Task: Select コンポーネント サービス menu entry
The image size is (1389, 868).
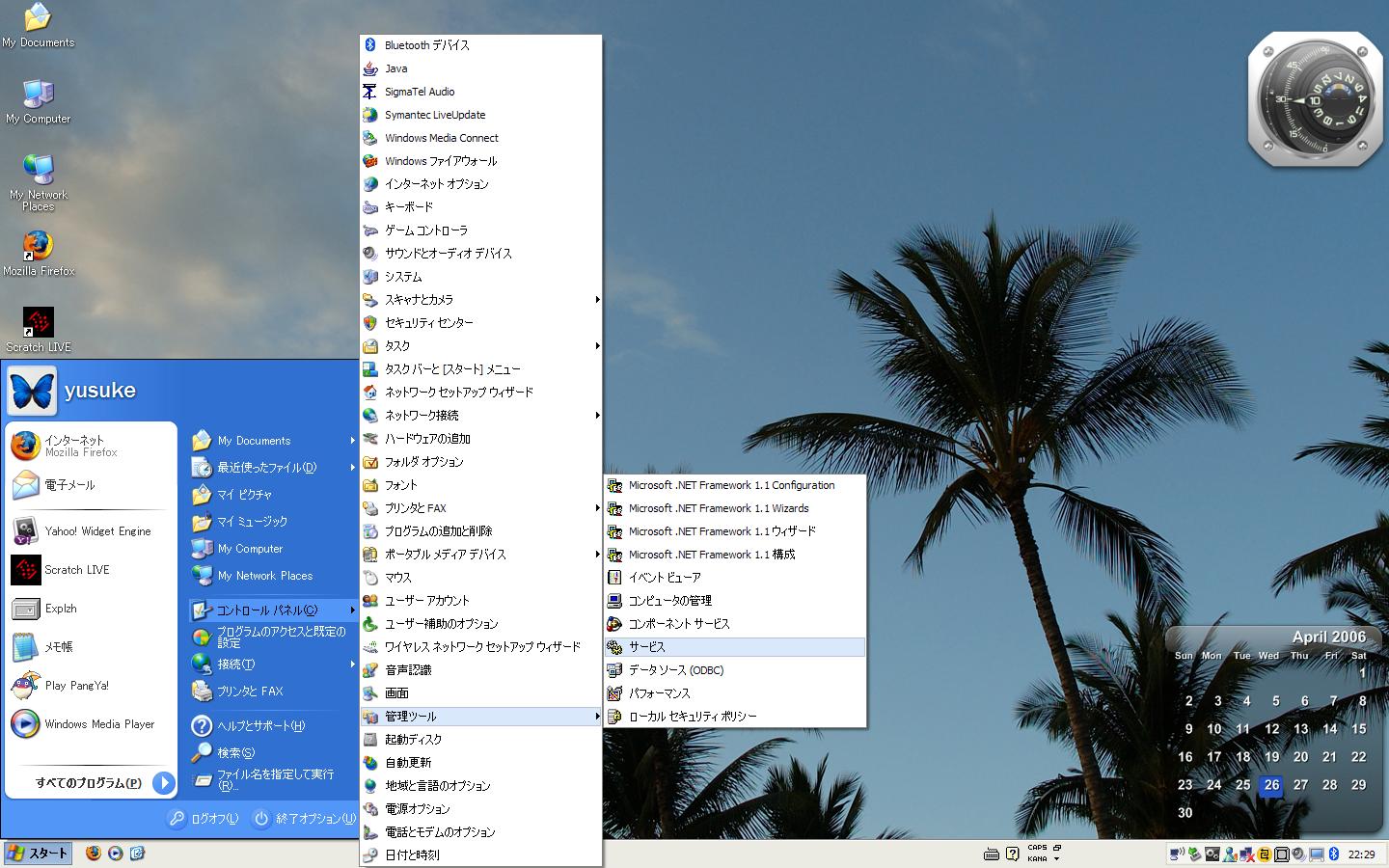Action: (735, 624)
